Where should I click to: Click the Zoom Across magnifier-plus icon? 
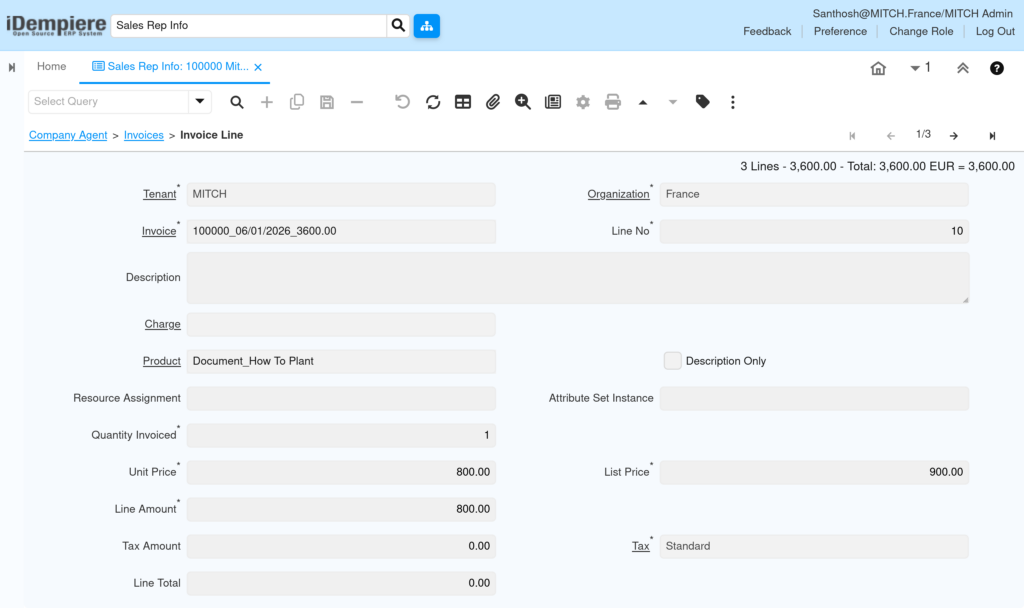pos(522,102)
